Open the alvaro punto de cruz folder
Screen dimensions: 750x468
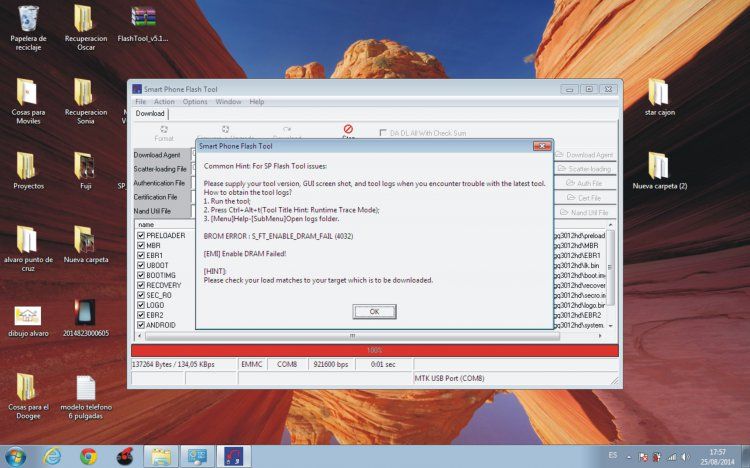click(28, 249)
